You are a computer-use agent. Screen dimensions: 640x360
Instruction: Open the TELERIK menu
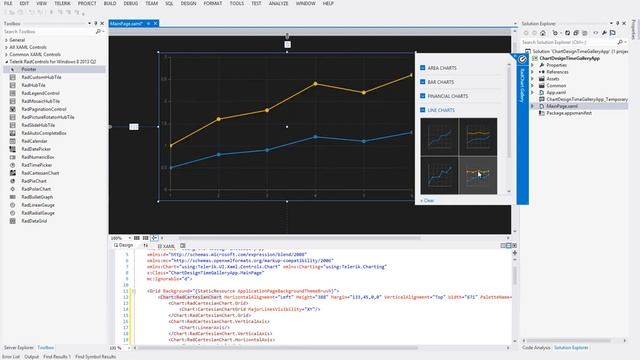click(62, 3)
